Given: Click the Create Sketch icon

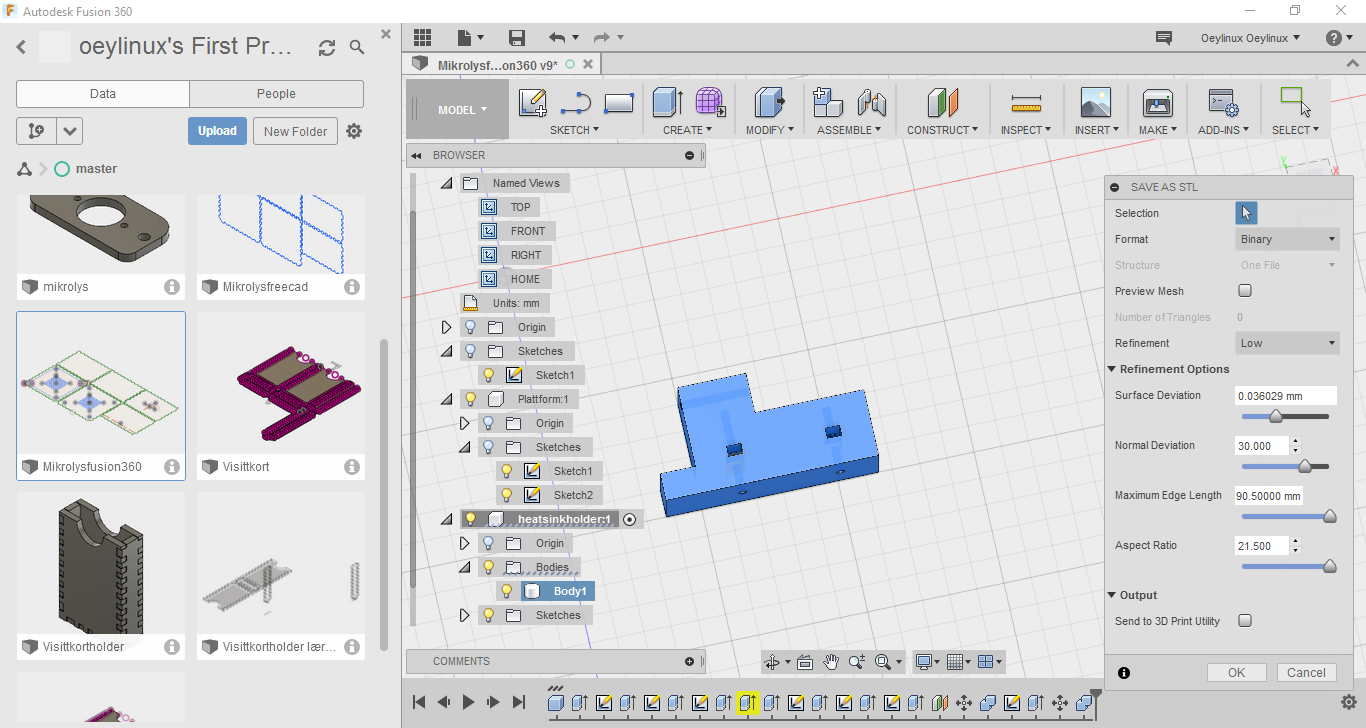Looking at the screenshot, I should coord(533,102).
